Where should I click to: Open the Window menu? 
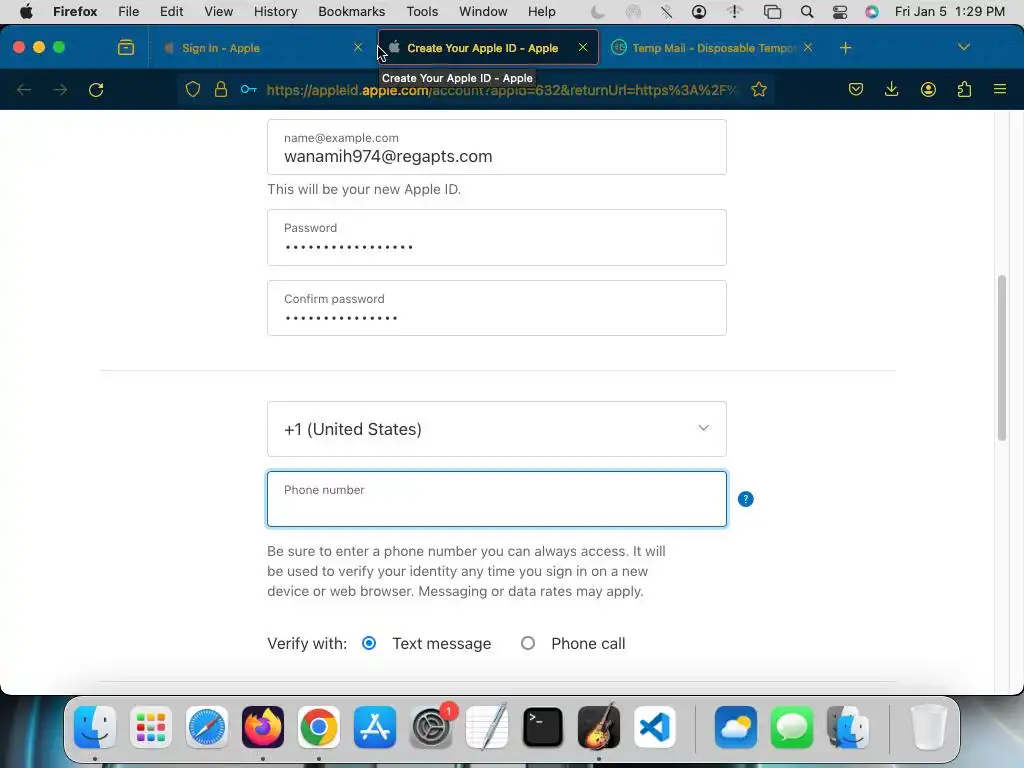point(483,12)
